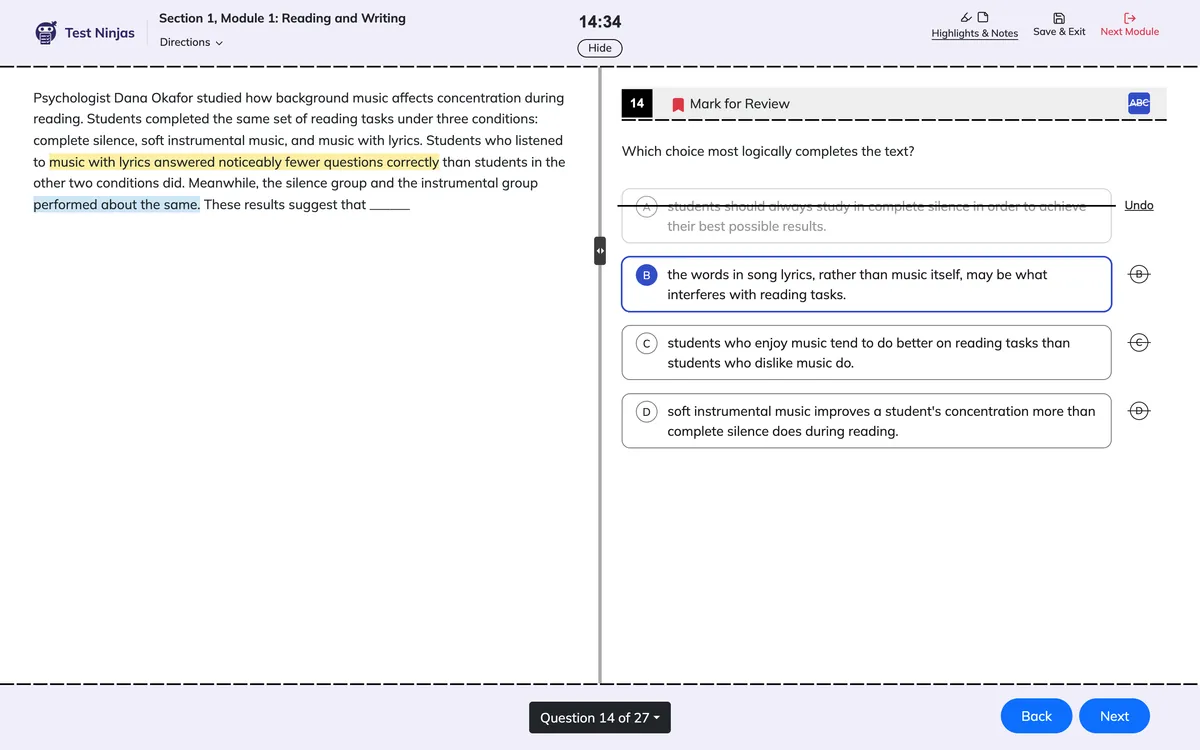
Task: Click the Mark for Review label
Action: point(739,104)
